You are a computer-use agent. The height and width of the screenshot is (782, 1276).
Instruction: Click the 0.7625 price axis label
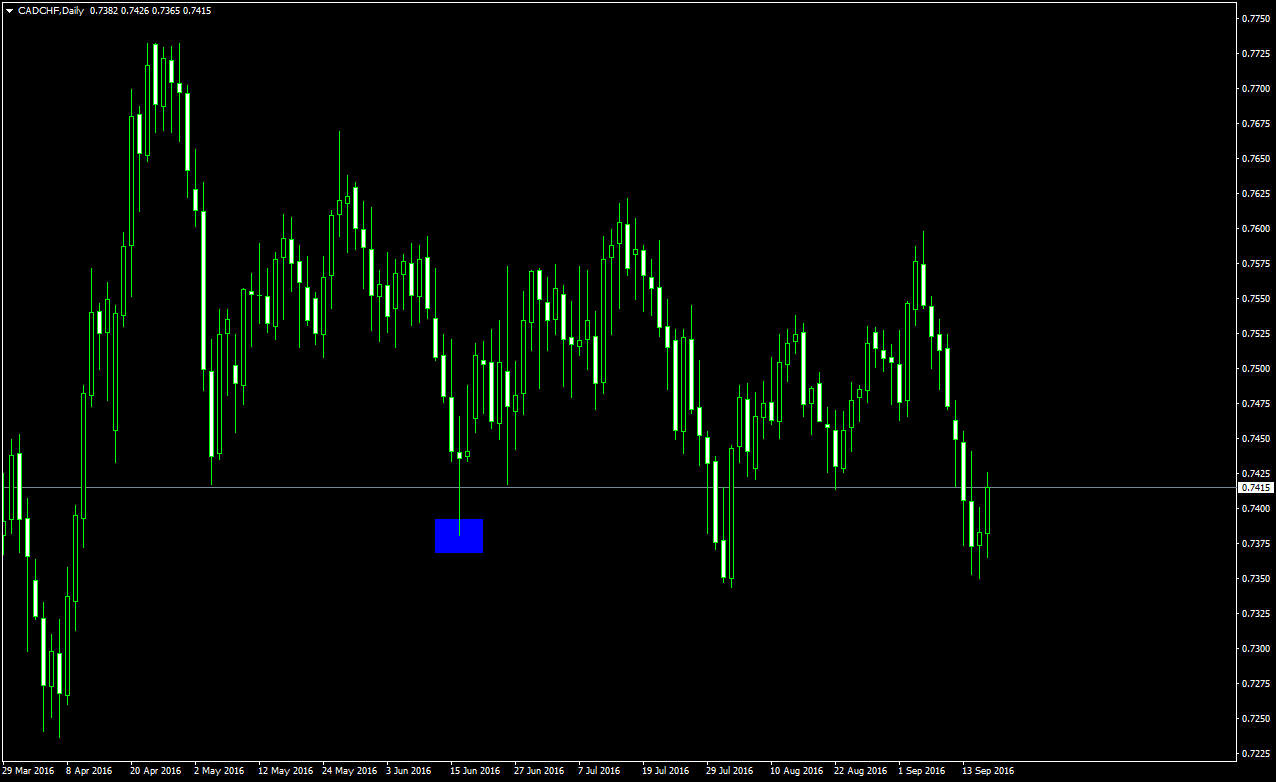click(1256, 194)
